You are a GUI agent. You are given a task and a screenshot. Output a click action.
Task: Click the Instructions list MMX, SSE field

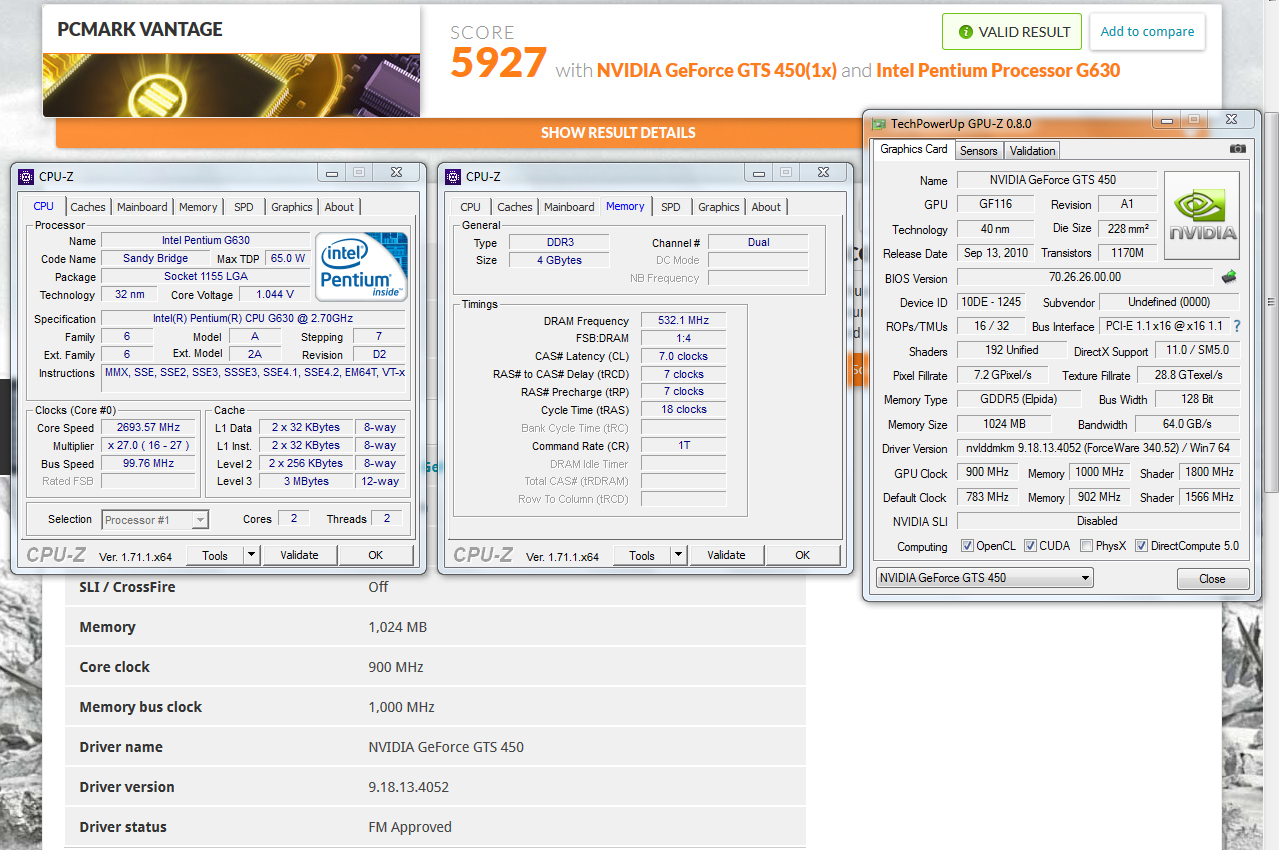click(x=253, y=379)
